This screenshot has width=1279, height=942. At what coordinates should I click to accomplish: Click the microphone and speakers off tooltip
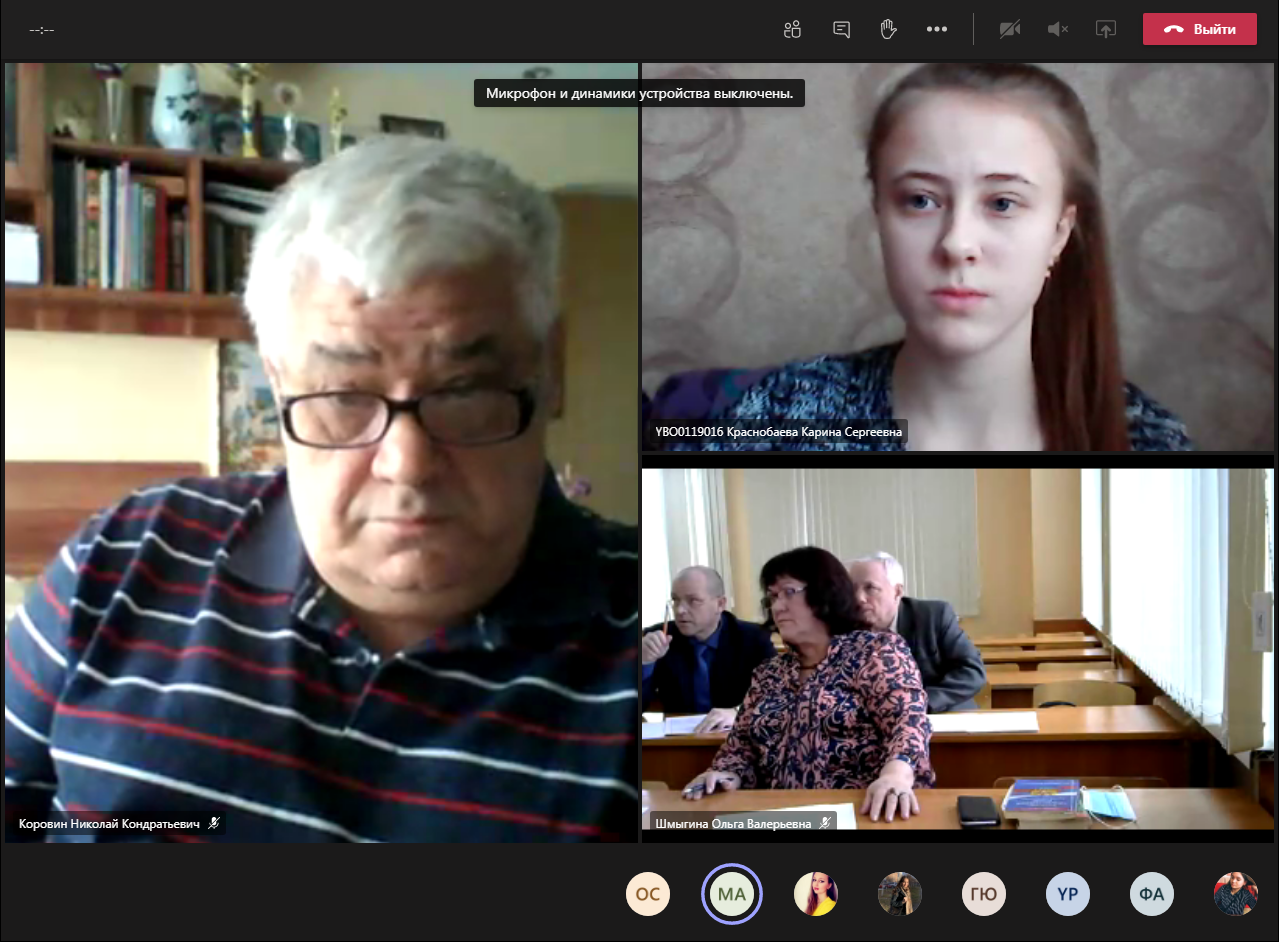click(x=639, y=93)
